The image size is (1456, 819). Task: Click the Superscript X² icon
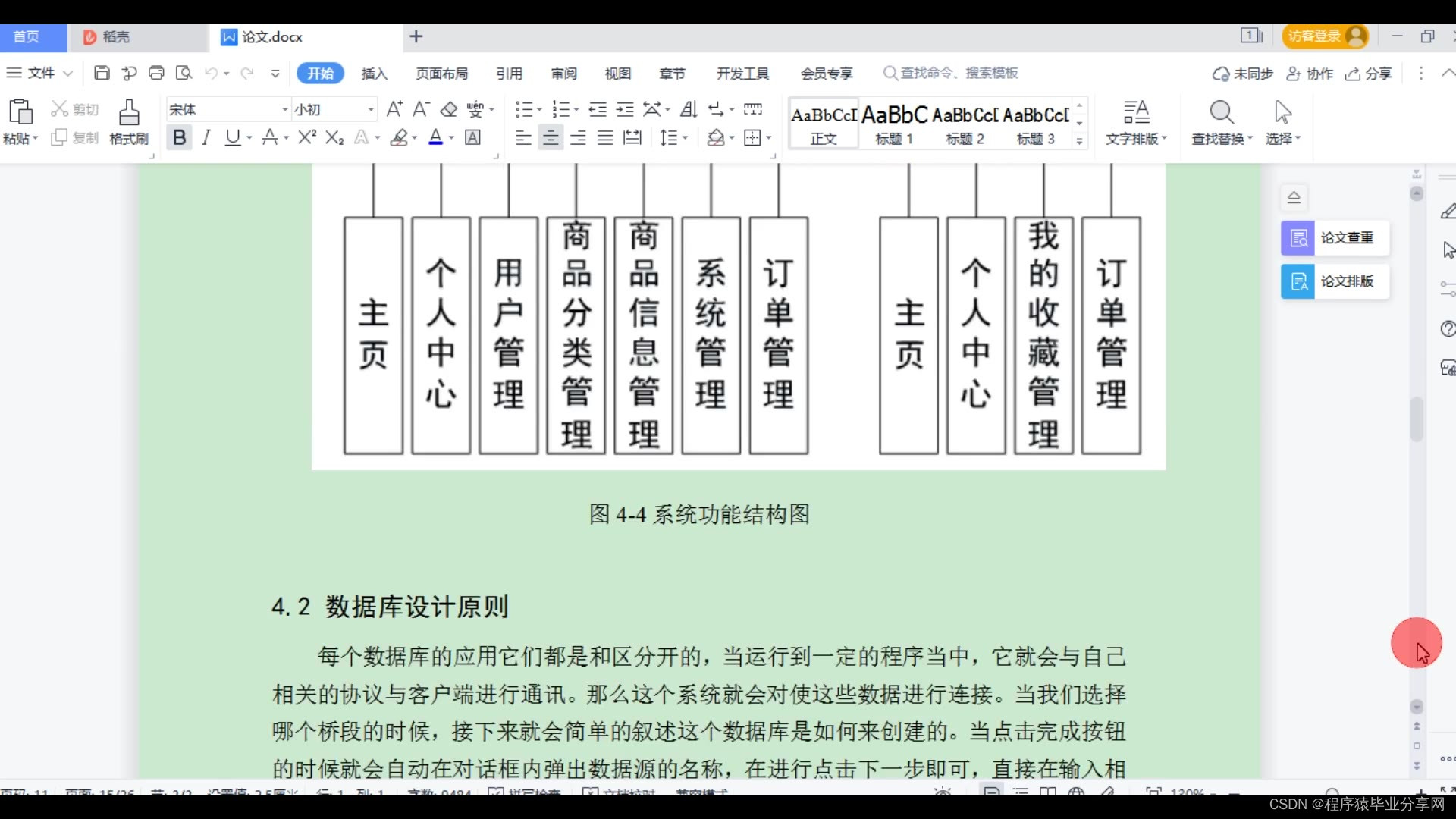point(306,137)
